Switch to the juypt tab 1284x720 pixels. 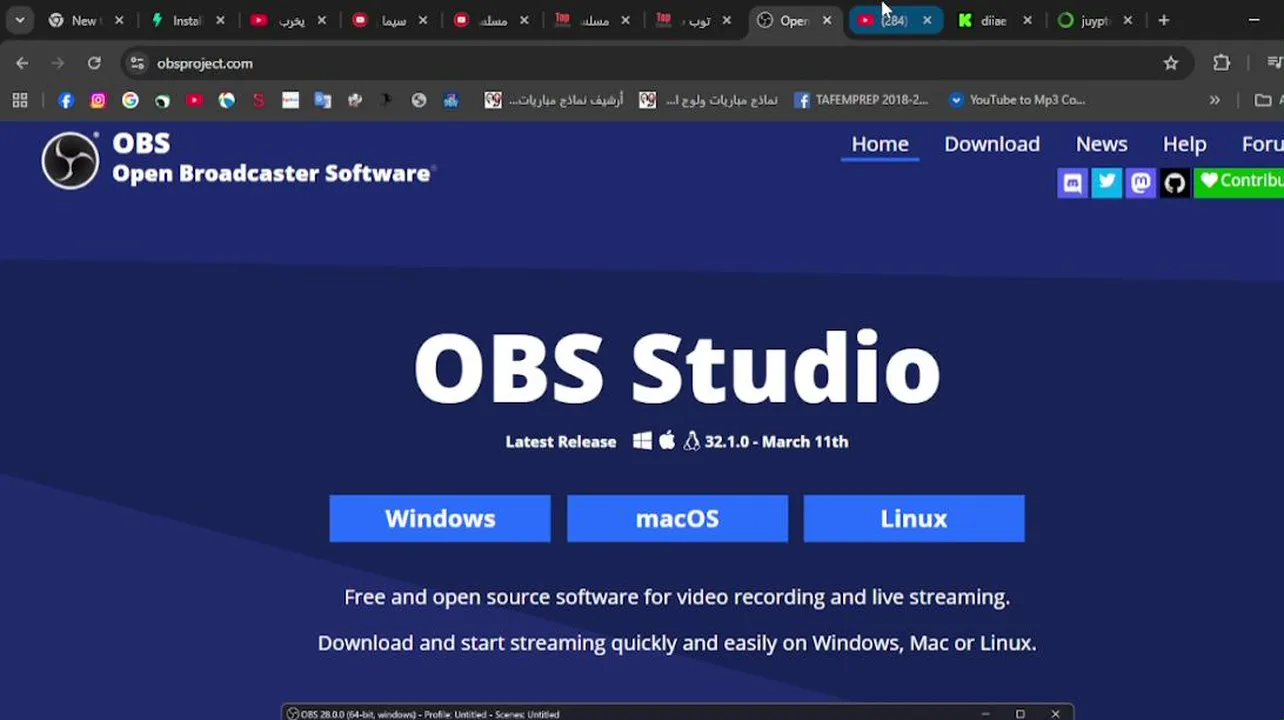tap(1096, 20)
